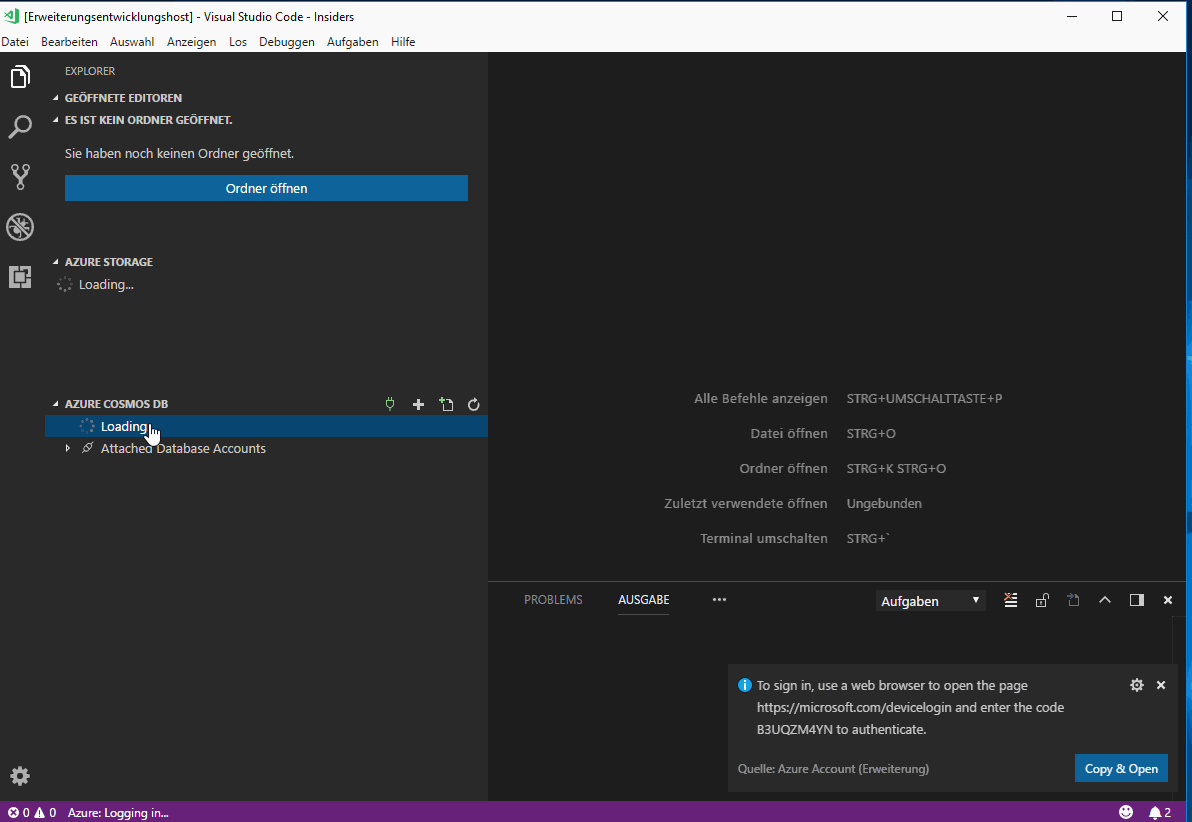Move the panel to the right side
Viewport: 1192px width, 822px height.
(x=1137, y=601)
